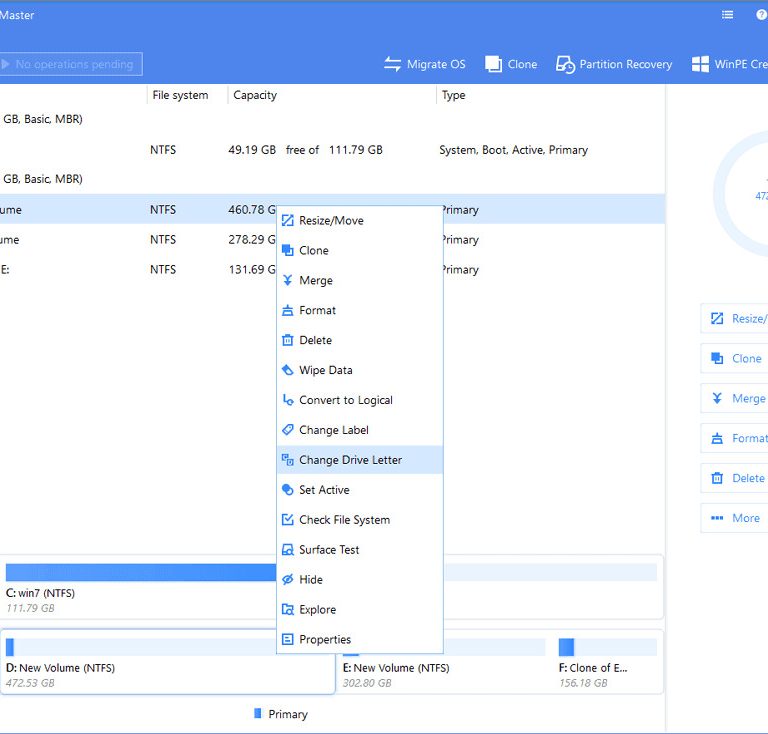Select the E: New Volume disk map block

(444, 662)
